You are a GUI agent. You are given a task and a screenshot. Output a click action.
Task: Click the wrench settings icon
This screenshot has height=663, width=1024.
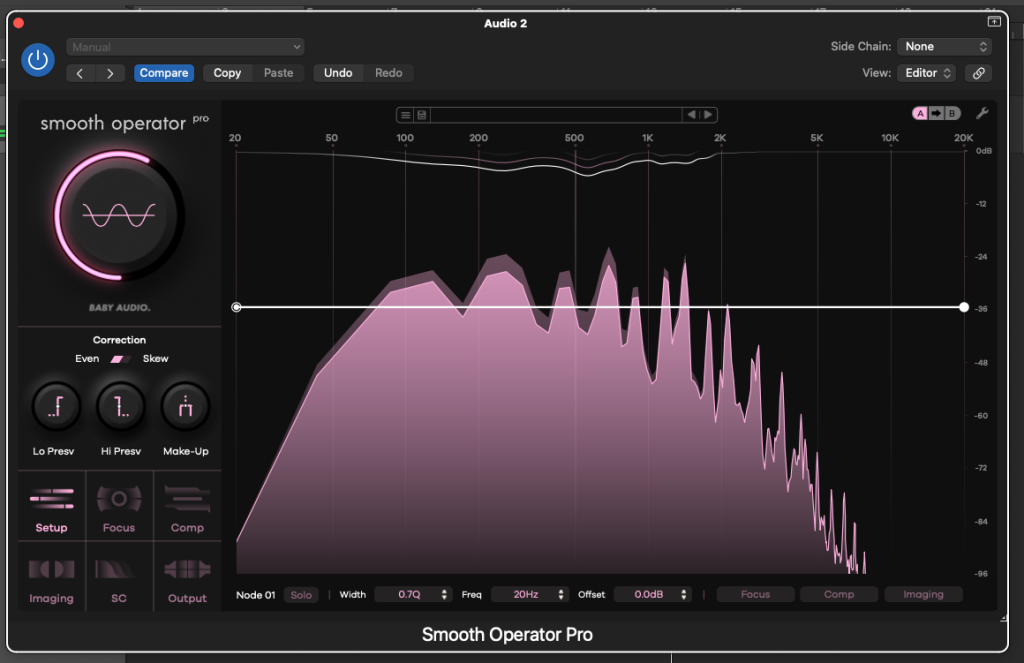[982, 113]
